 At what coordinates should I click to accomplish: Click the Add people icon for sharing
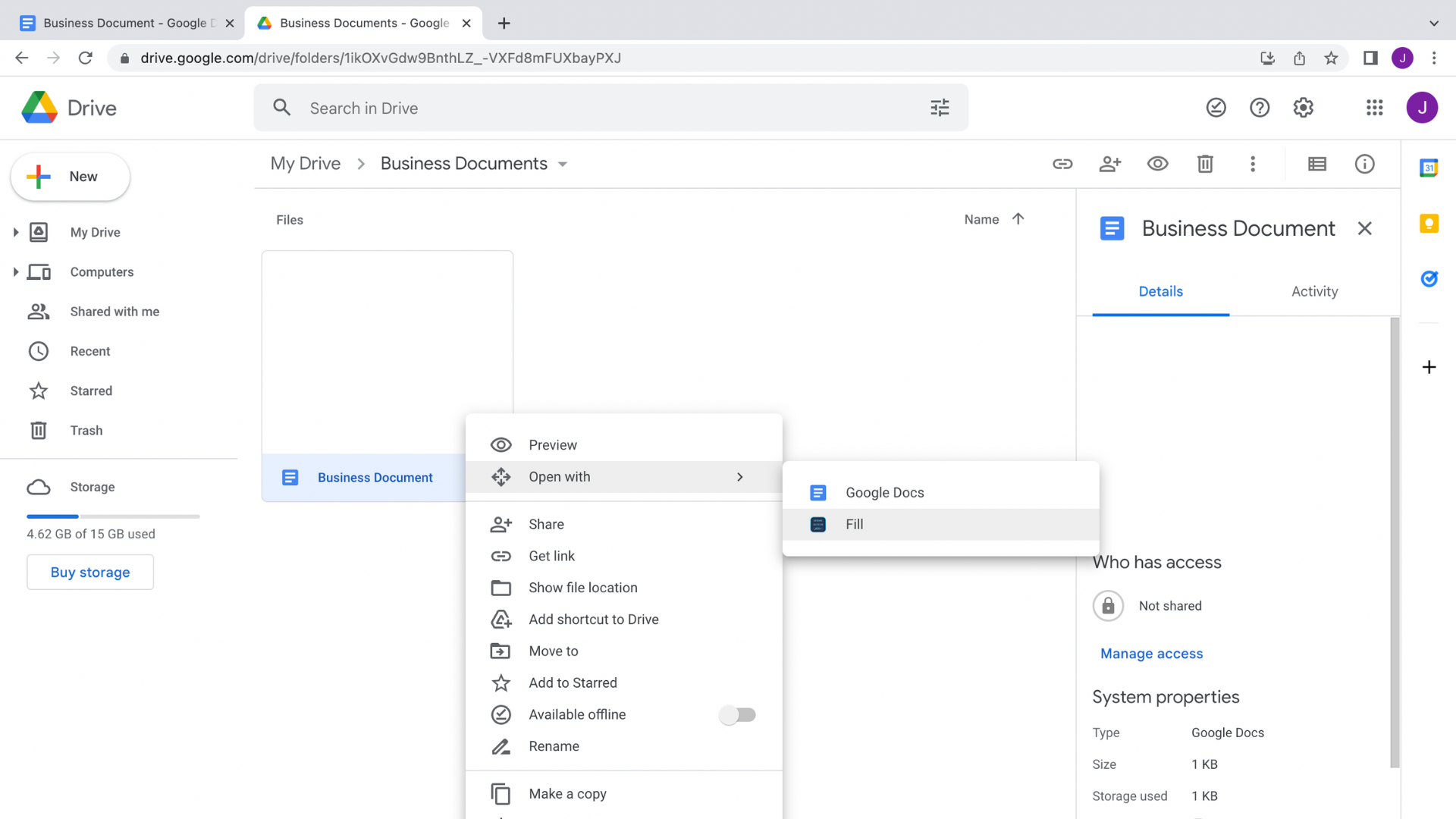(x=1110, y=164)
